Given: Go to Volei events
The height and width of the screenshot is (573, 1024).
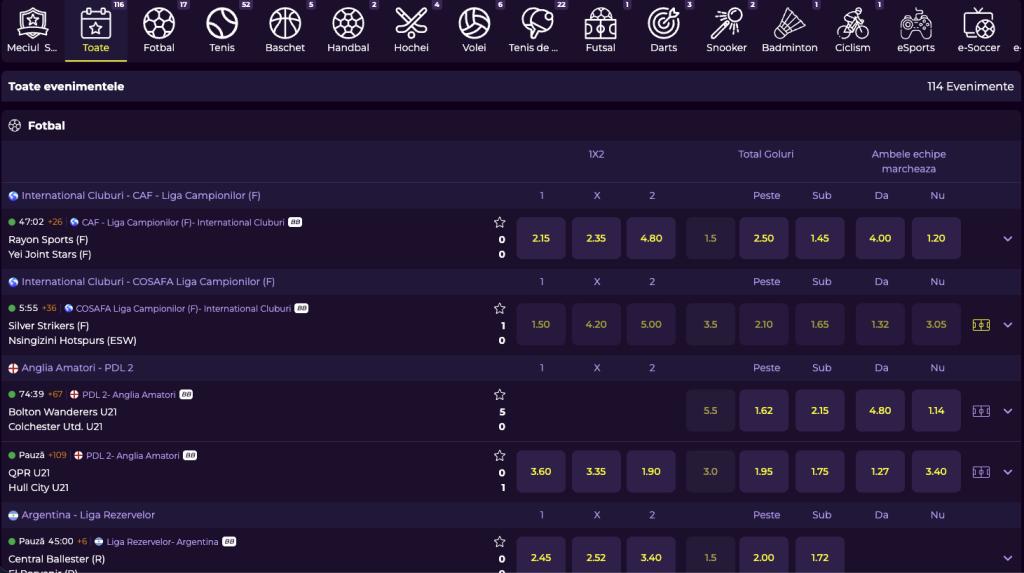Looking at the screenshot, I should click(x=474, y=31).
